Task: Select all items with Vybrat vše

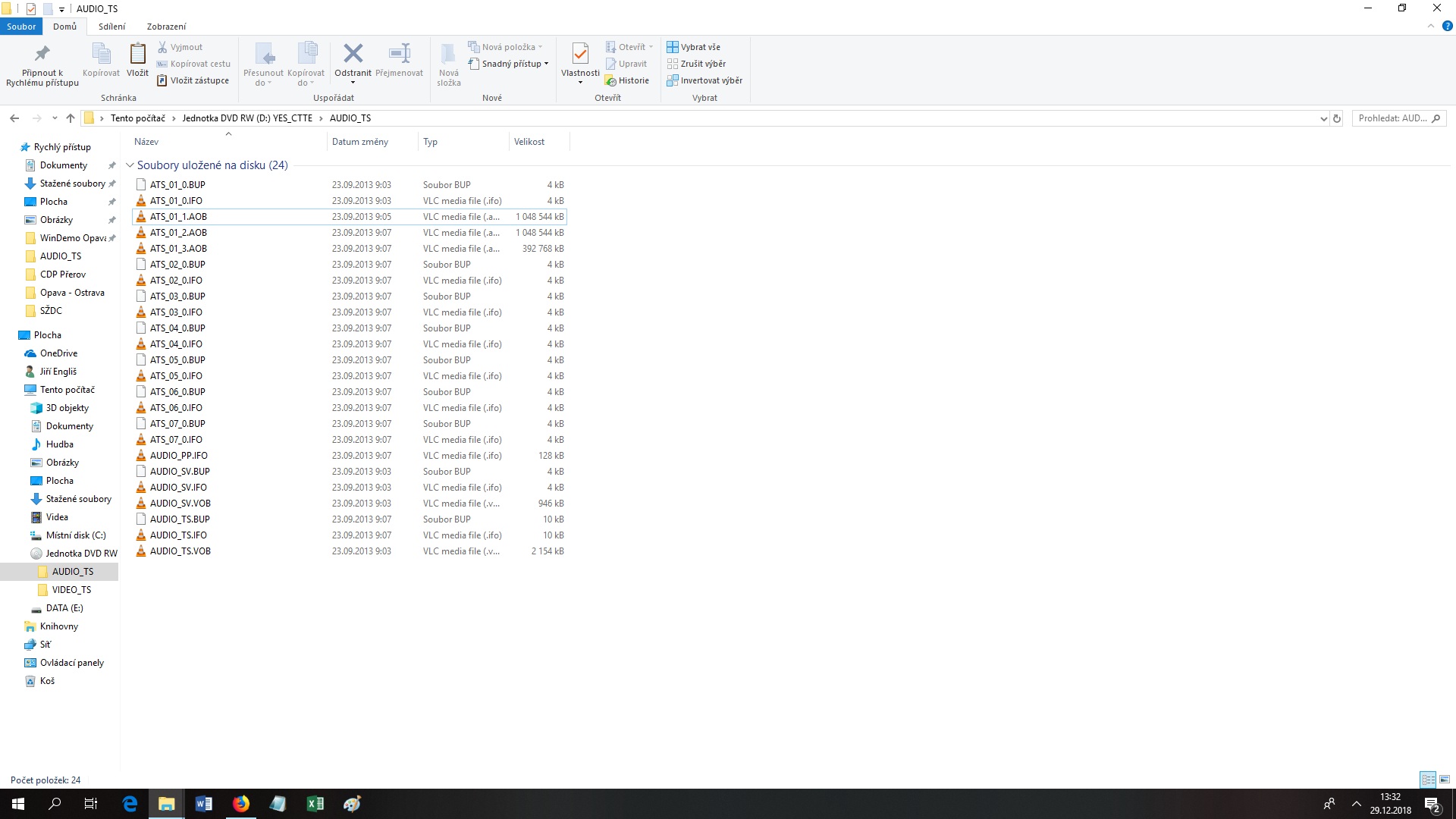Action: 693,47
